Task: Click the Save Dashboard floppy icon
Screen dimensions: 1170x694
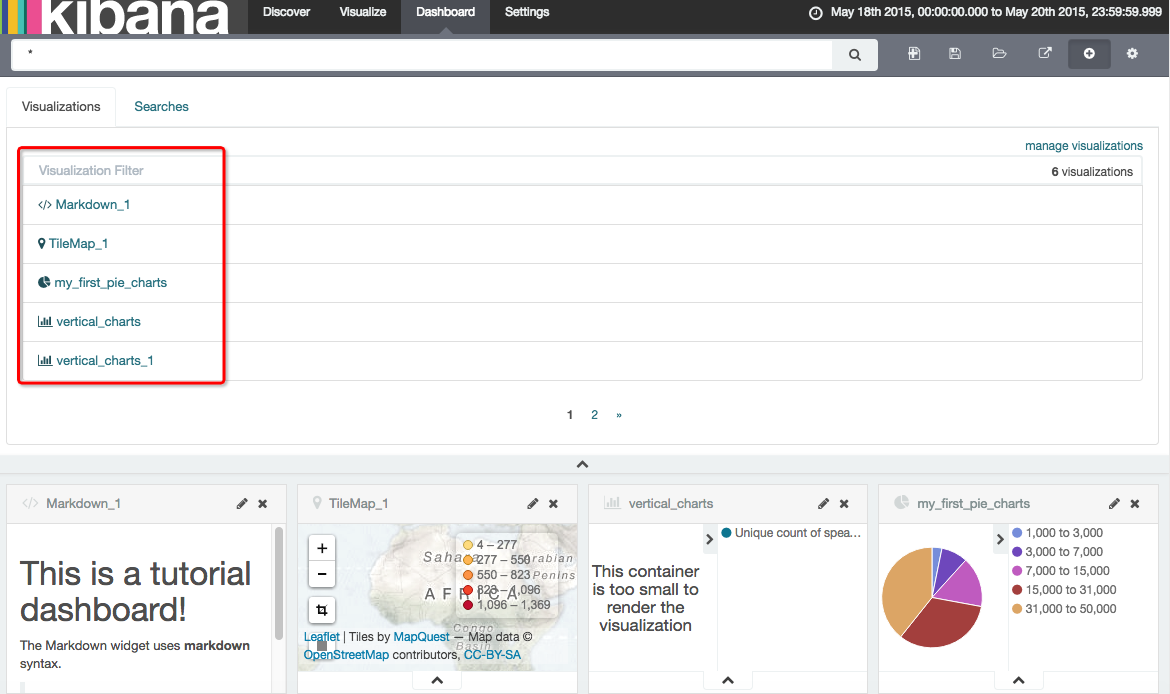Action: click(955, 54)
